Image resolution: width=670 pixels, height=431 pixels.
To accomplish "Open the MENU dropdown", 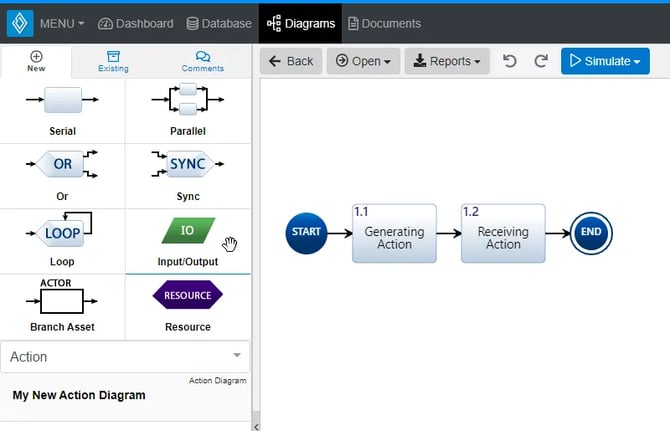I will [x=62, y=23].
